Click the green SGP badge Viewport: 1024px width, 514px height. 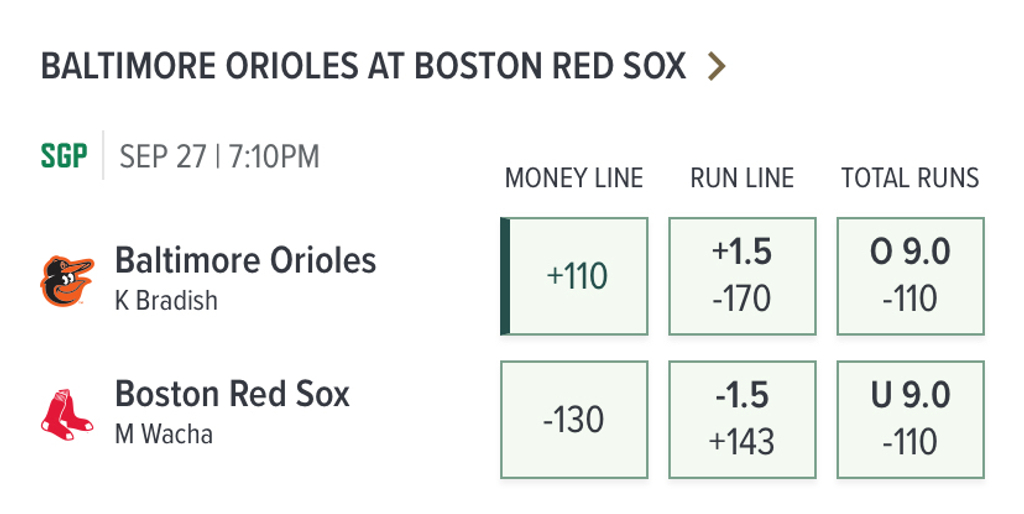[x=64, y=157]
